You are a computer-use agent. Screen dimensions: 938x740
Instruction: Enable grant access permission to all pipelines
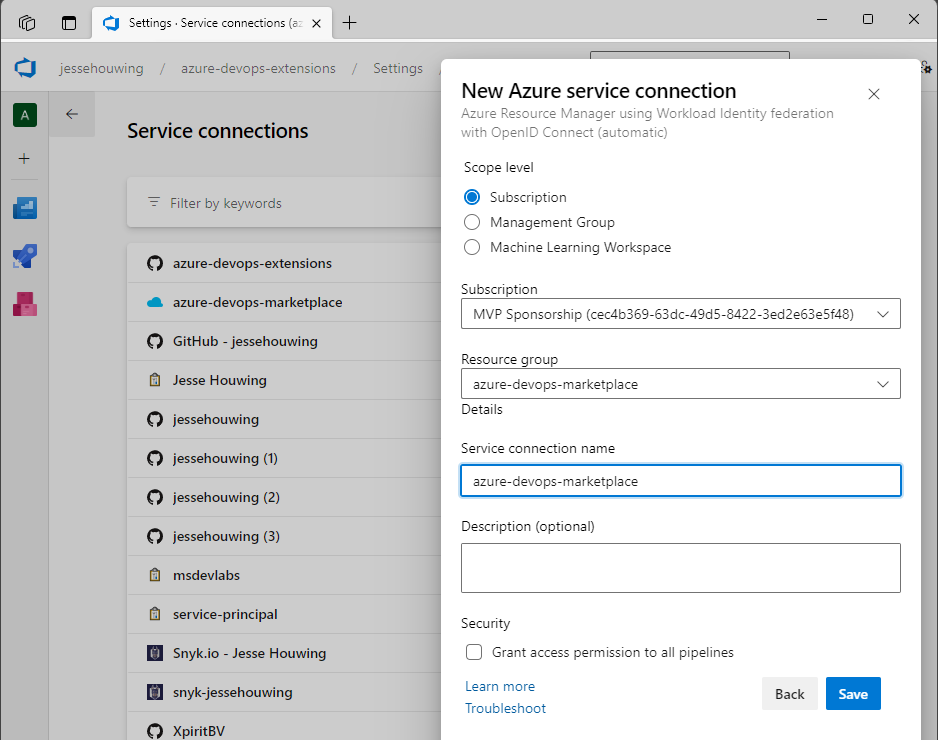(474, 652)
